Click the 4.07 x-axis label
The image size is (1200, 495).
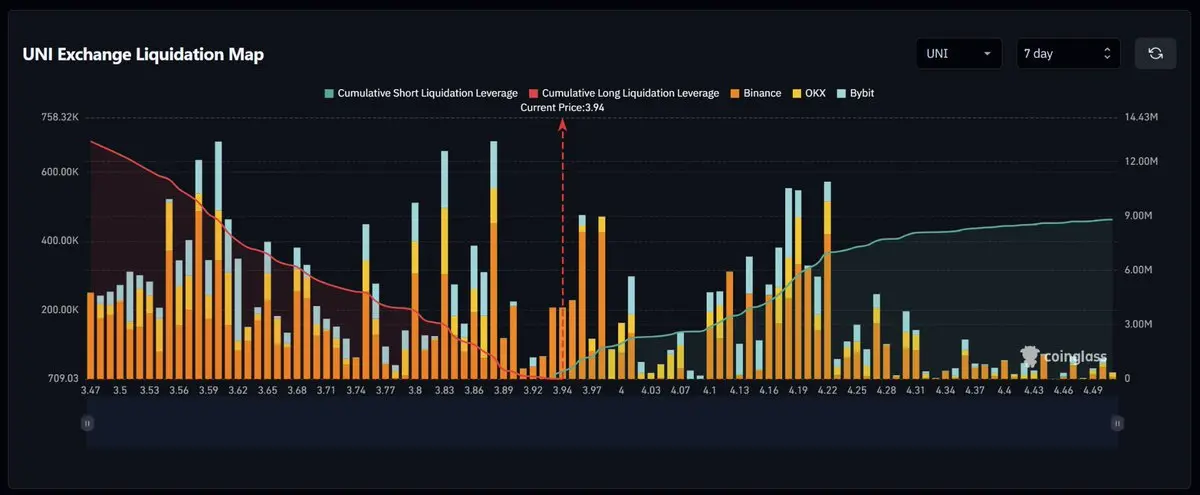click(680, 391)
